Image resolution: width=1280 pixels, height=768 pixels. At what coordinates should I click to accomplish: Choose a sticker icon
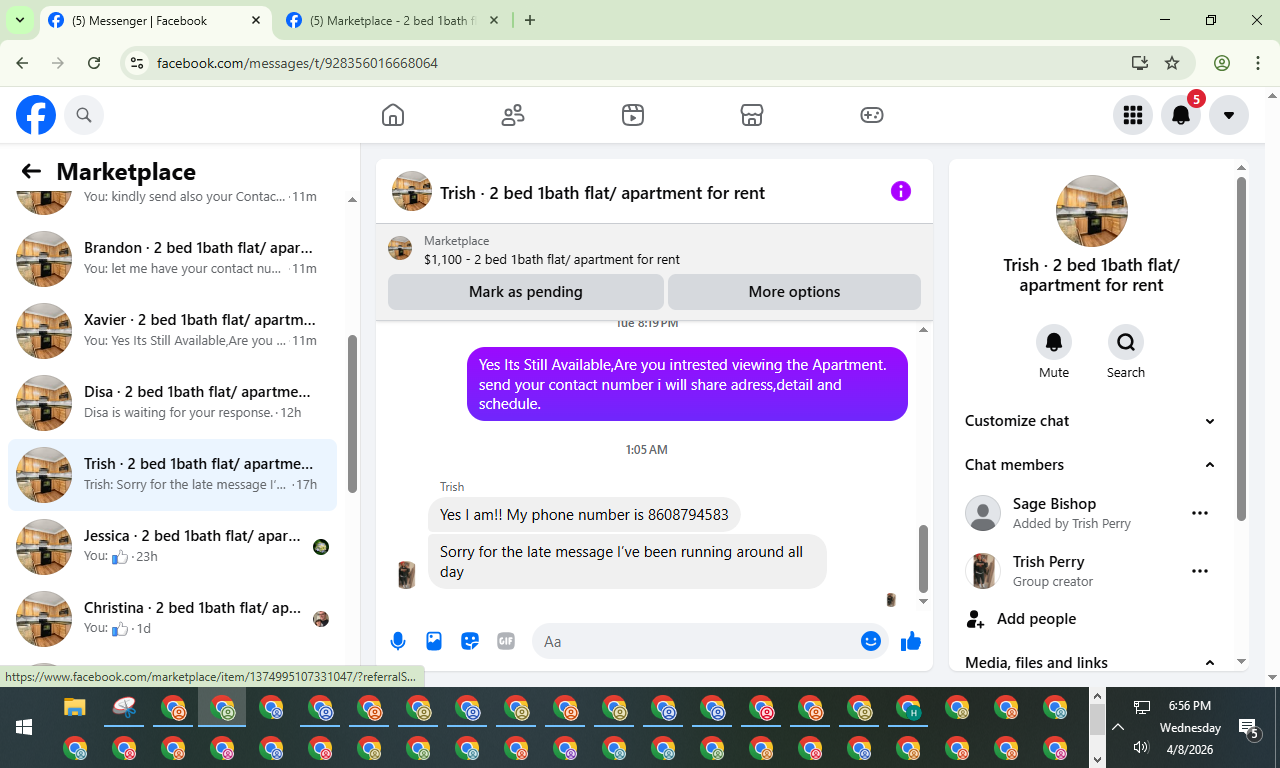(x=470, y=641)
